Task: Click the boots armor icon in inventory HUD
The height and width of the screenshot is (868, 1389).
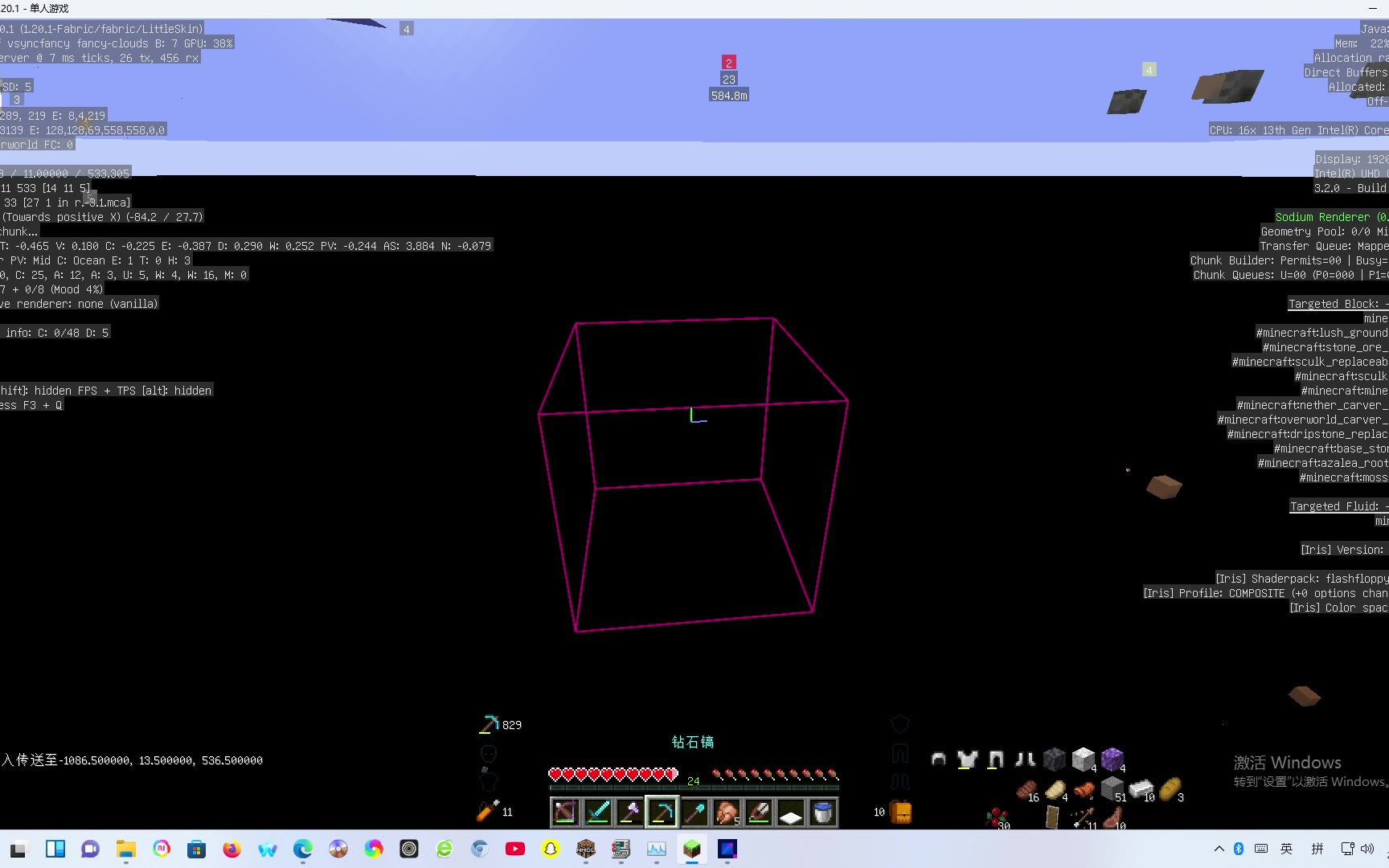Action: click(1025, 759)
